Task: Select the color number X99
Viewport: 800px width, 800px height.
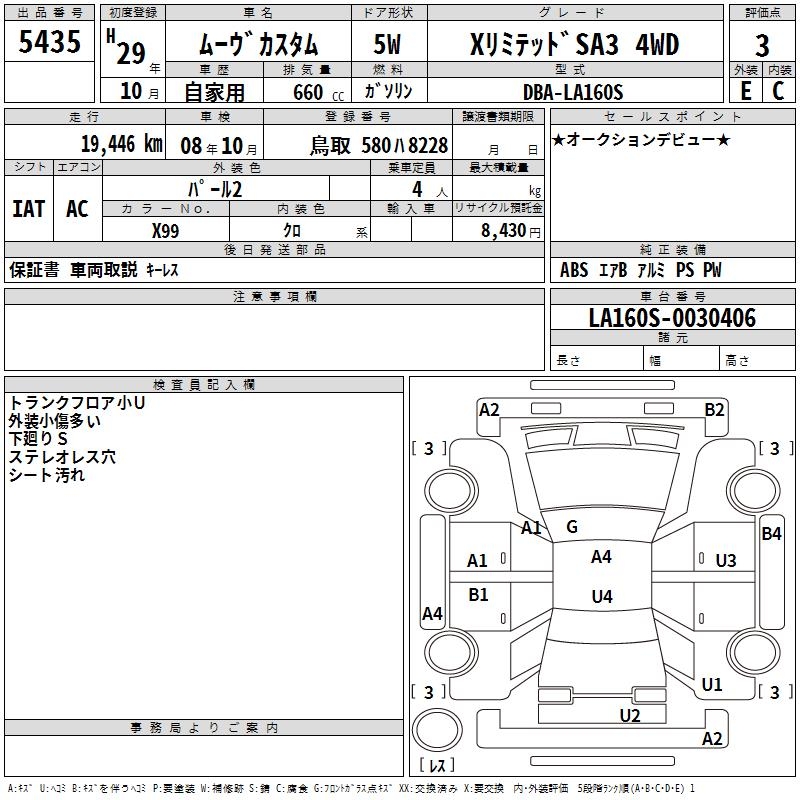Action: click(166, 231)
